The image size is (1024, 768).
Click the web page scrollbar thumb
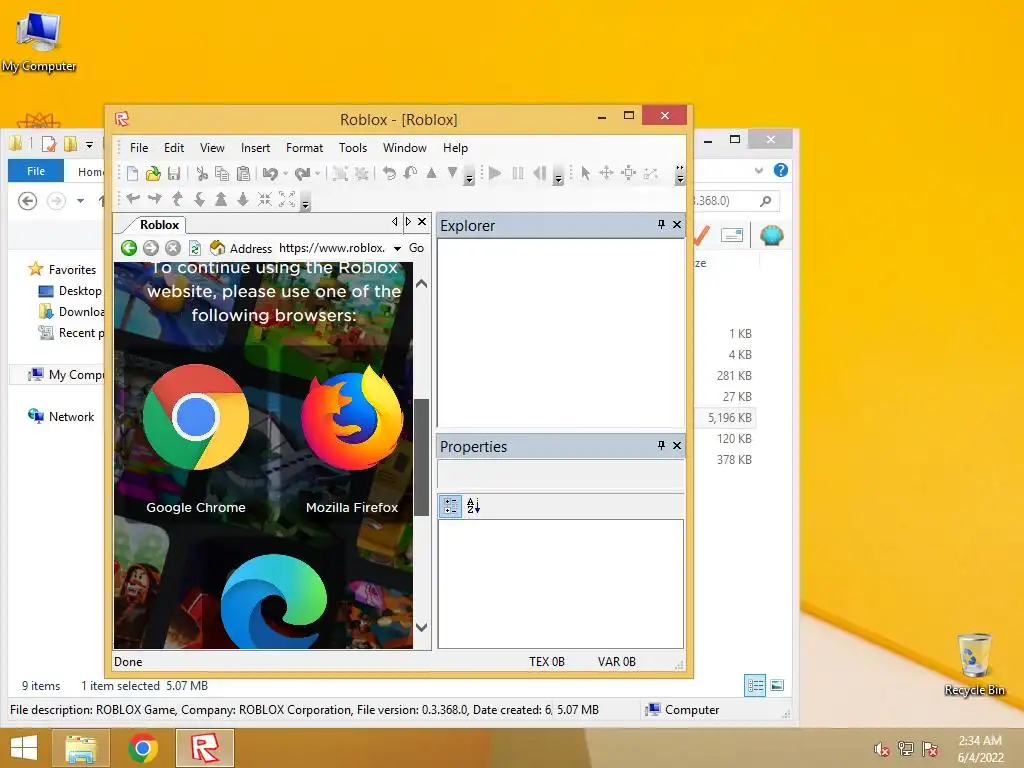[x=422, y=457]
